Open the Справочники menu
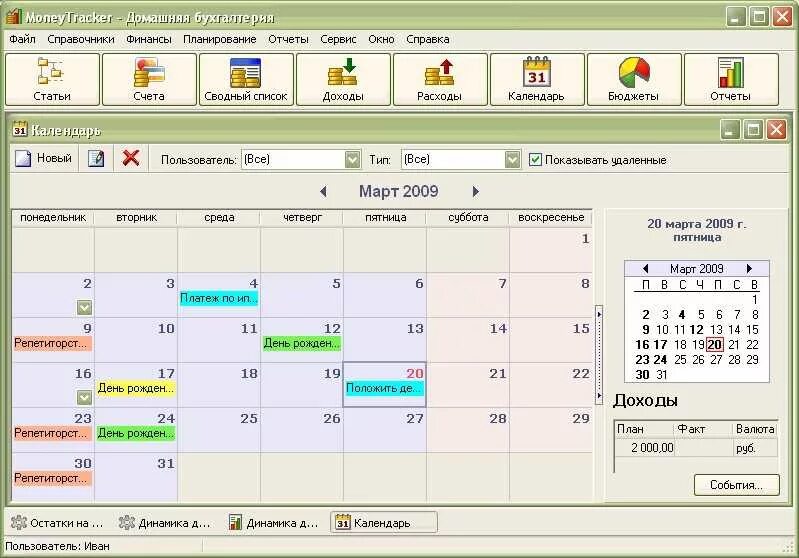This screenshot has height=558, width=799. pyautogui.click(x=81, y=39)
